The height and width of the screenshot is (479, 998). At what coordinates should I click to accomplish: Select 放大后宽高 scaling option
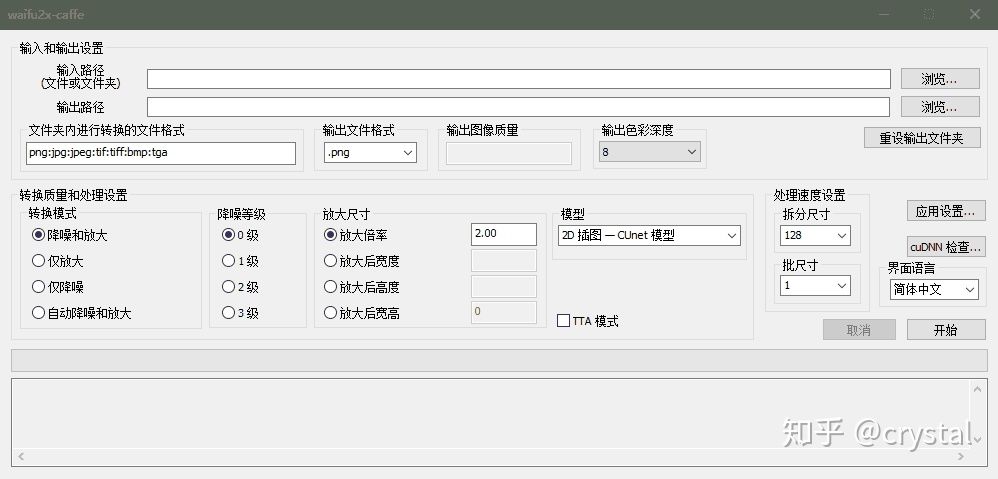click(362, 313)
